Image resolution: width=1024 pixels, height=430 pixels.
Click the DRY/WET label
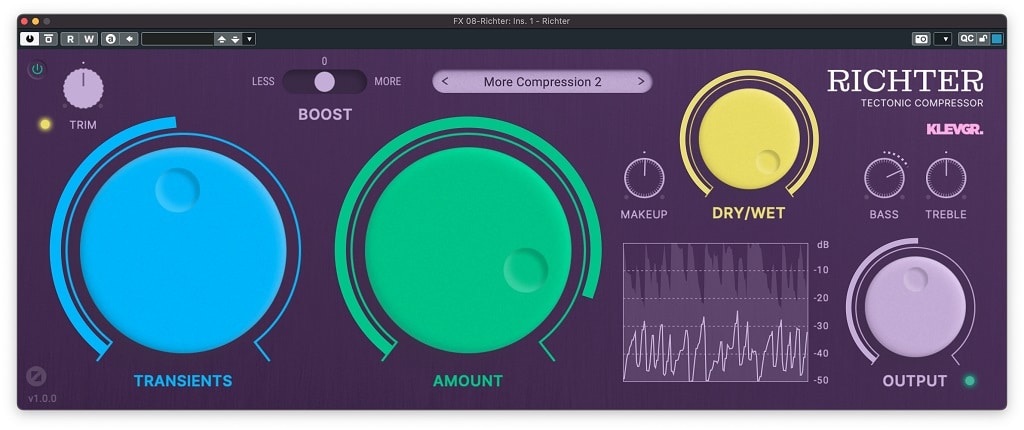point(749,214)
